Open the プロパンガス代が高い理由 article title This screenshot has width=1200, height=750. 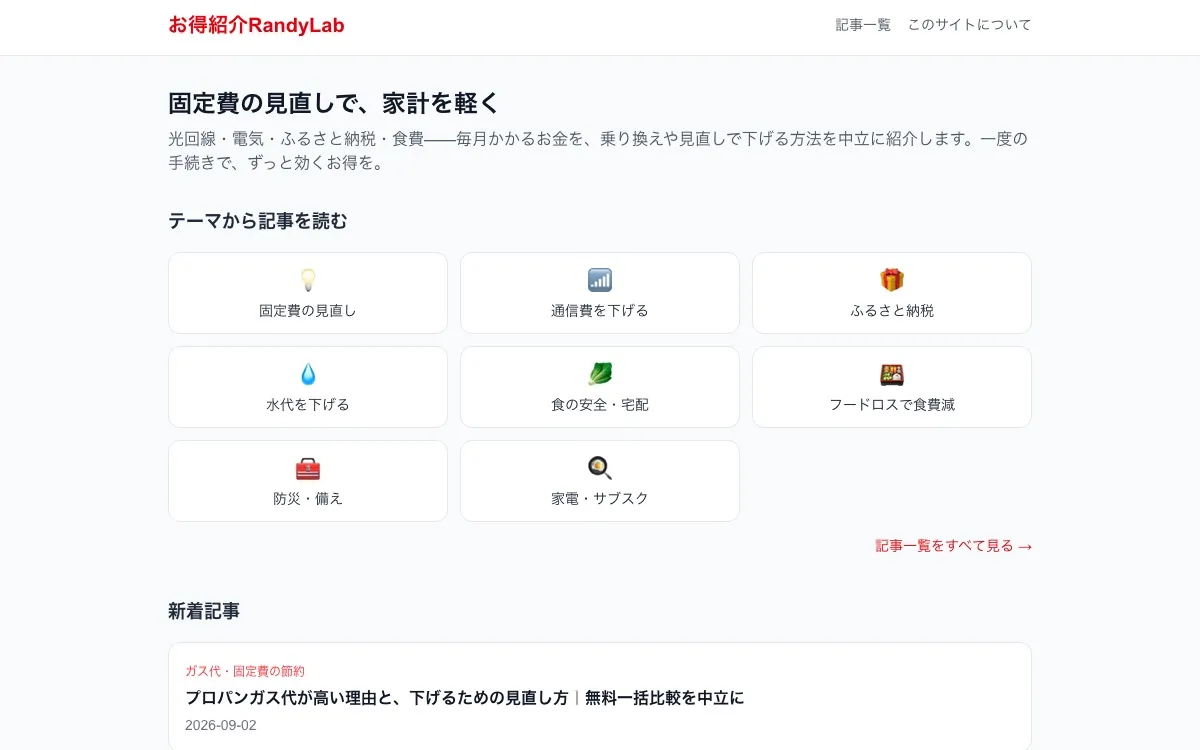point(465,698)
